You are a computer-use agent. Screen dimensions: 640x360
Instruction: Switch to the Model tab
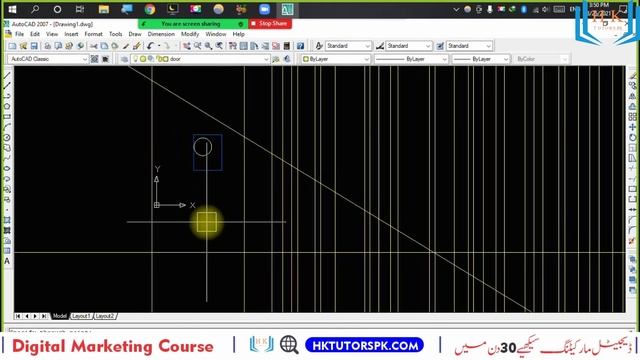pyautogui.click(x=60, y=316)
